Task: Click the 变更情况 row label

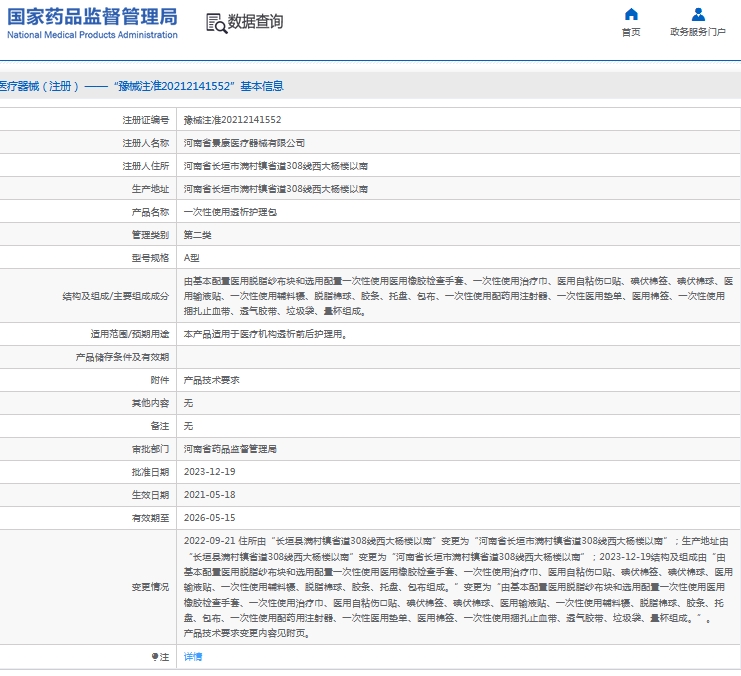Action: (x=150, y=587)
